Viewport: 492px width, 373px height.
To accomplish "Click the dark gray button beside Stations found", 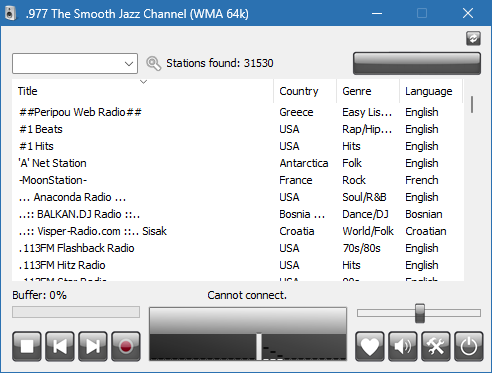I will [x=417, y=63].
